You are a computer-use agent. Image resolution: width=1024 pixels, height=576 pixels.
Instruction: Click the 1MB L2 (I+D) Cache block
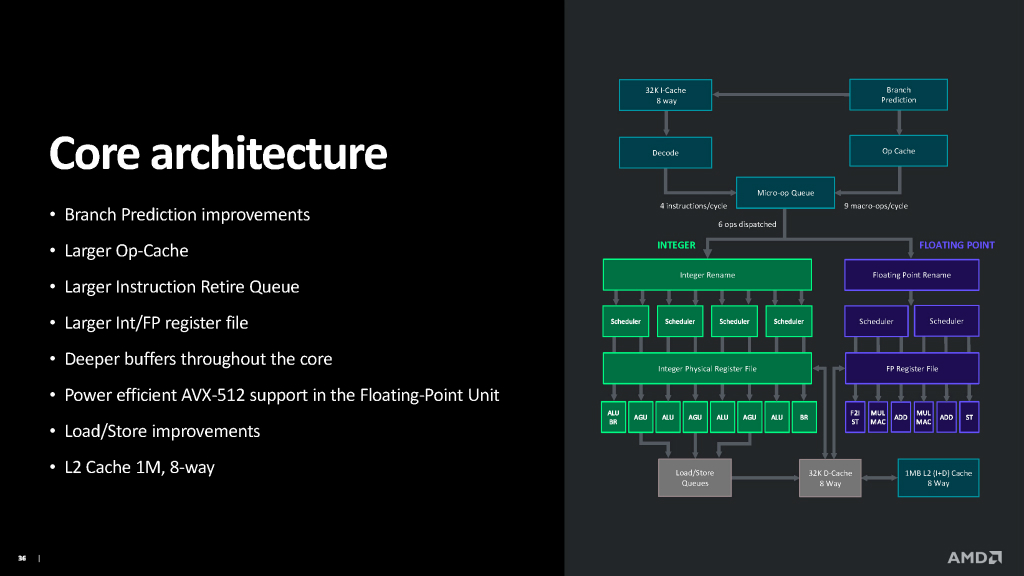click(x=938, y=478)
